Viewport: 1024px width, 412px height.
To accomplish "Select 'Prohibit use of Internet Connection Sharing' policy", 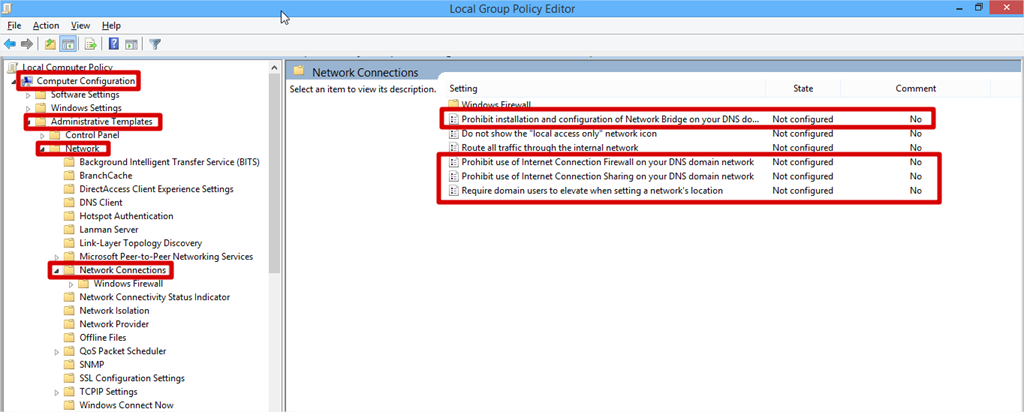I will 607,176.
